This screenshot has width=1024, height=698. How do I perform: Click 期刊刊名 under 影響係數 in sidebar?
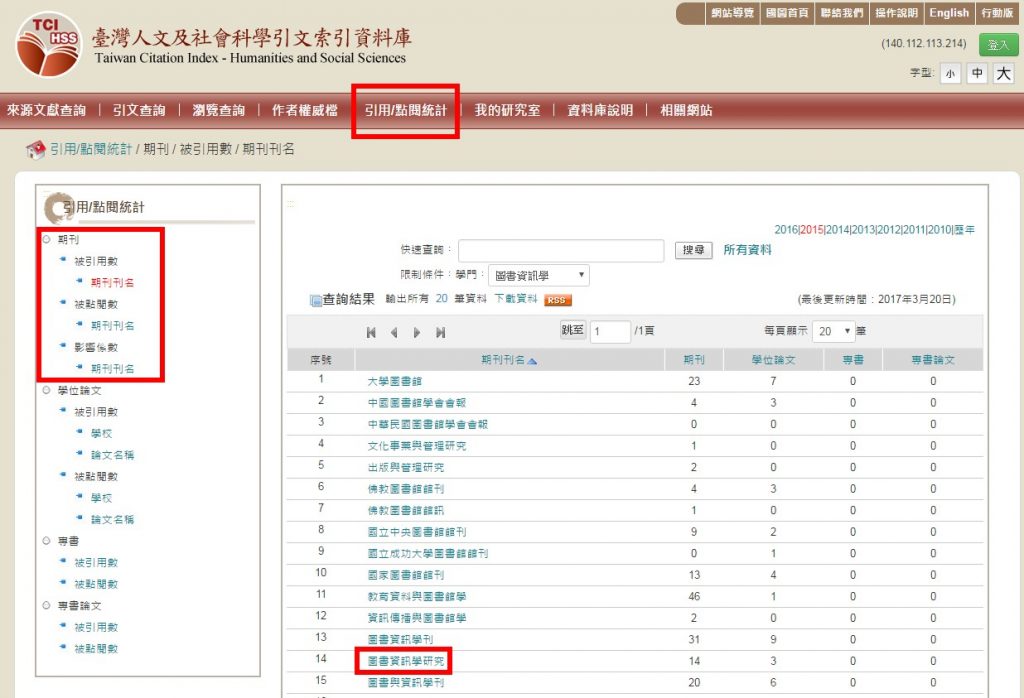(x=112, y=369)
